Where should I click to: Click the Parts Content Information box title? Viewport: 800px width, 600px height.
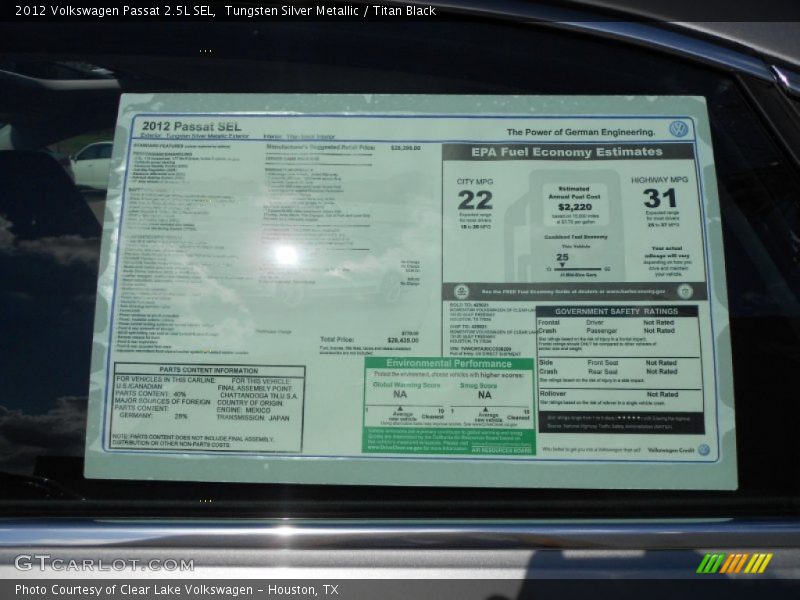click(x=207, y=370)
